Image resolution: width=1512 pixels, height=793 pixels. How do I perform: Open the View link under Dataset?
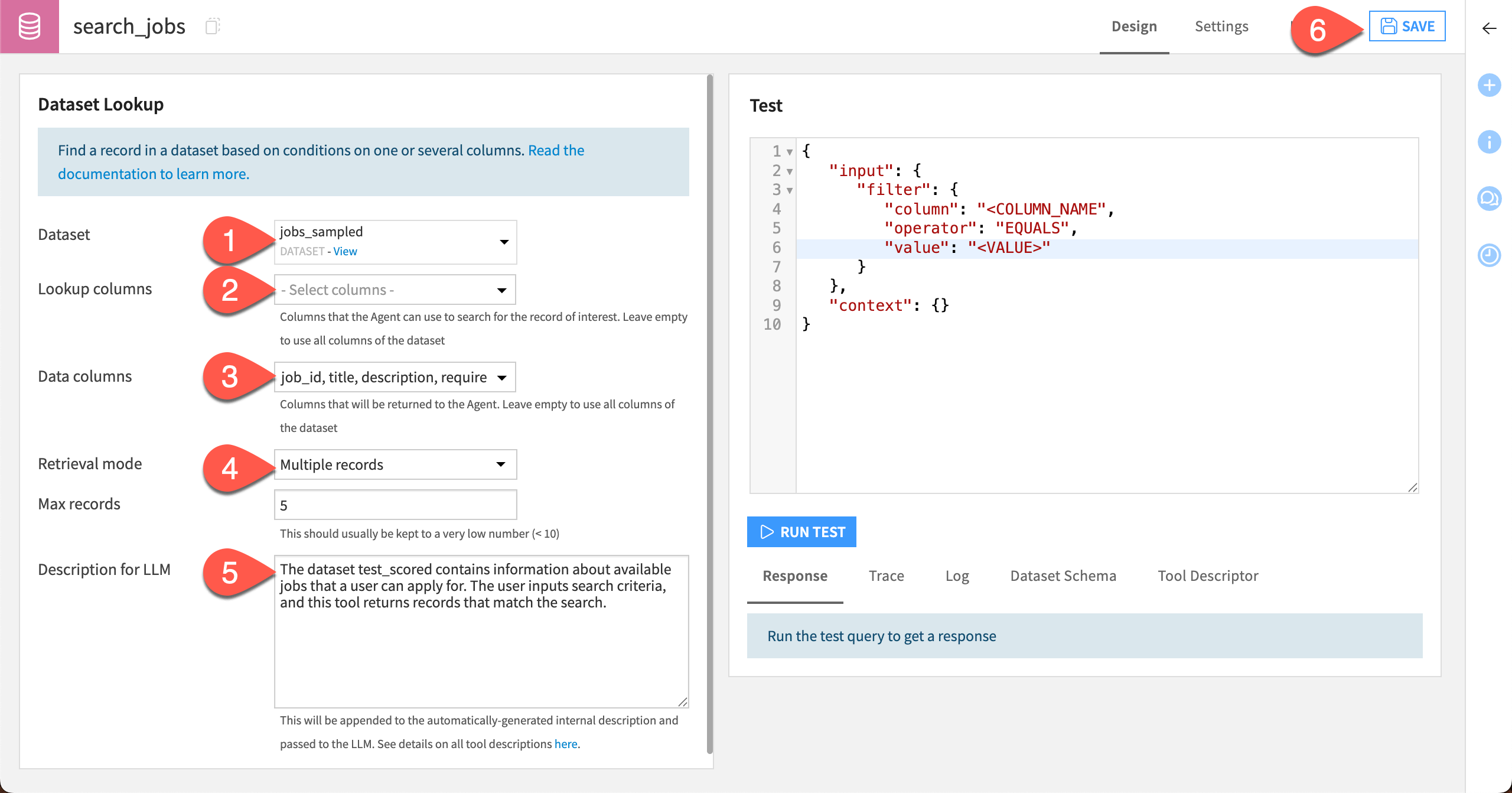click(345, 251)
